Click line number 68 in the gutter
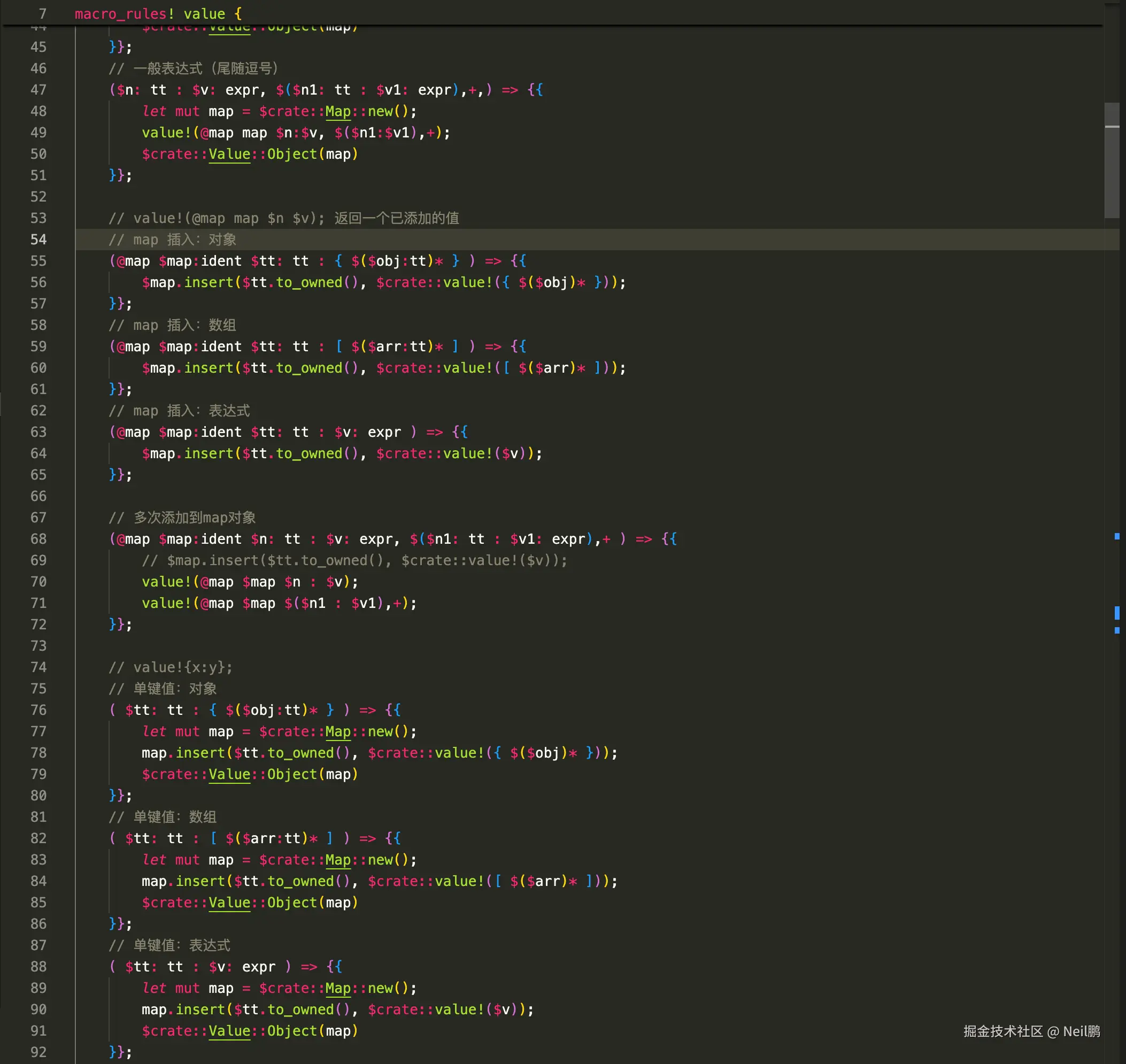The image size is (1126, 1064). (38, 539)
